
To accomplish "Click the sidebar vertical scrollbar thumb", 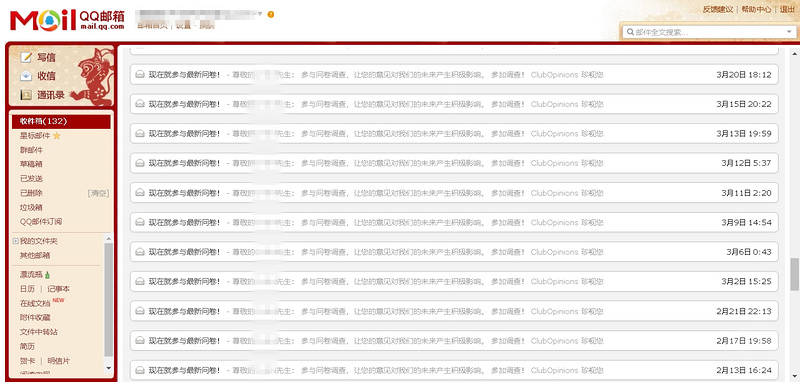I will tap(108, 300).
